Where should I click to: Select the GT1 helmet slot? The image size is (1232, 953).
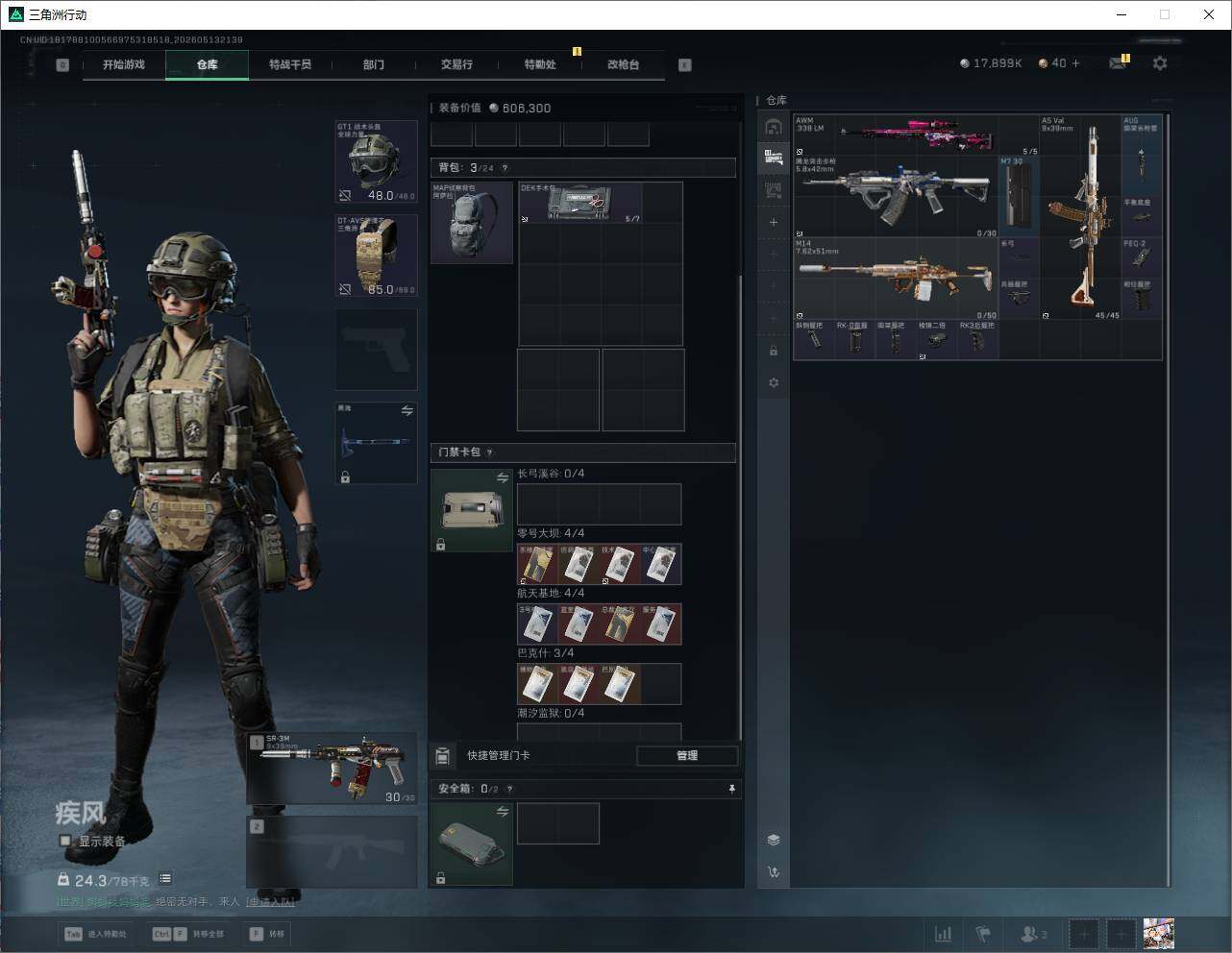pos(376,161)
